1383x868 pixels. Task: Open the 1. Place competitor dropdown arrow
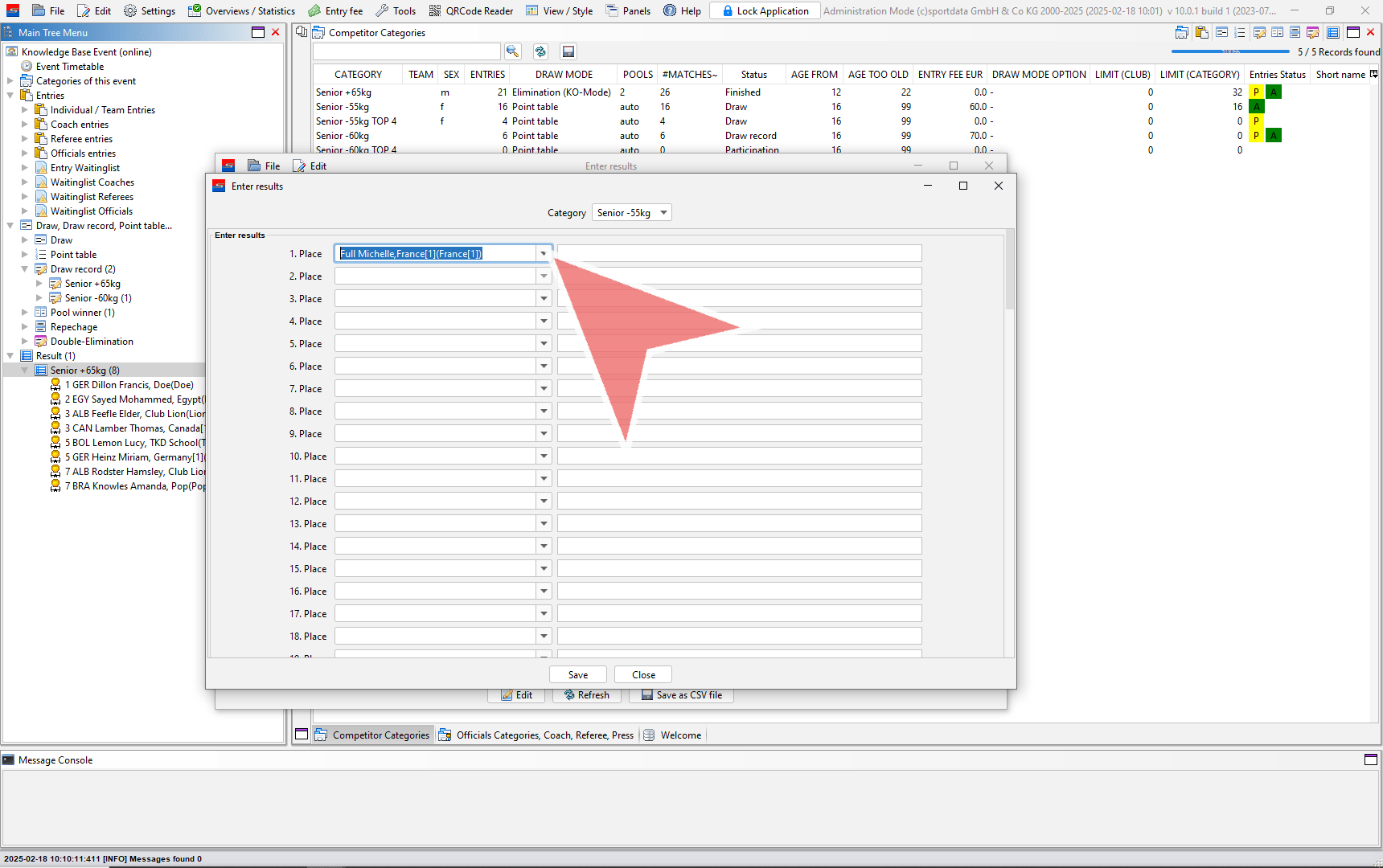pos(544,254)
